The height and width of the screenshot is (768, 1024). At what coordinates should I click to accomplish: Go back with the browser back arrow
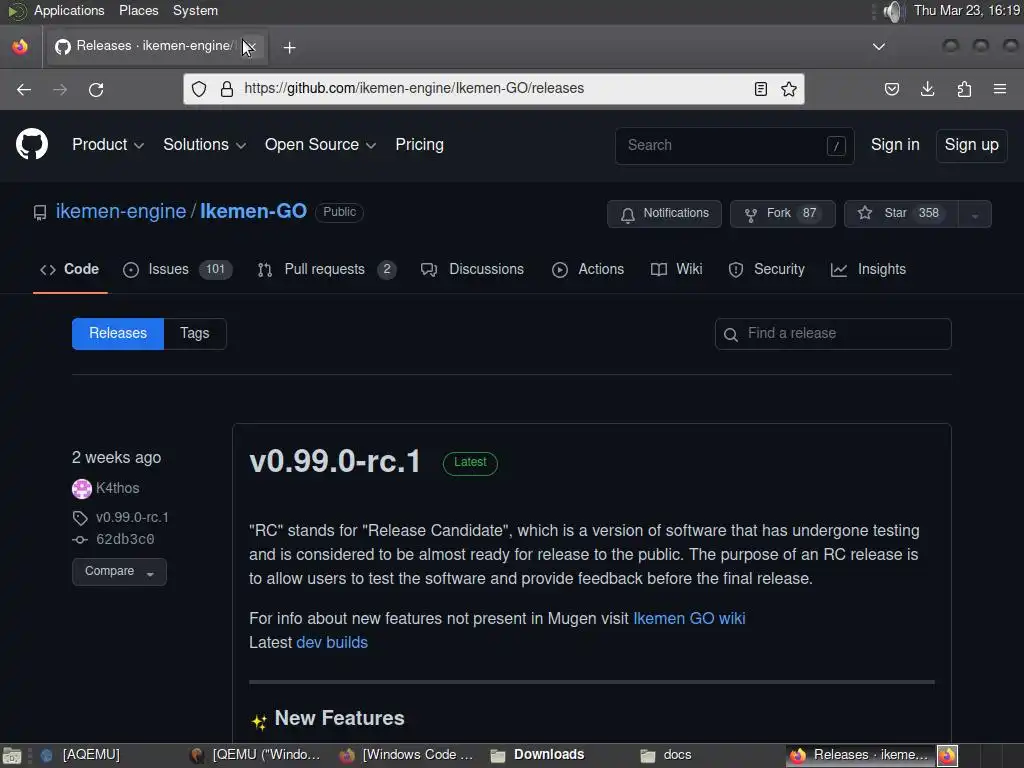24,89
